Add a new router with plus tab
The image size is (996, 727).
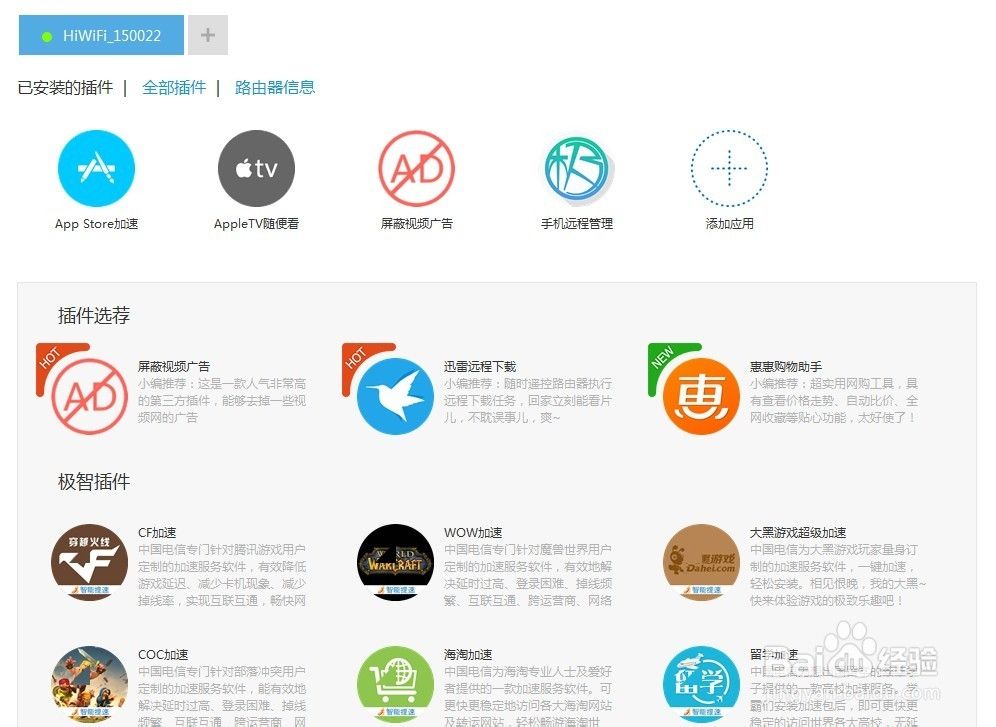pyautogui.click(x=208, y=36)
